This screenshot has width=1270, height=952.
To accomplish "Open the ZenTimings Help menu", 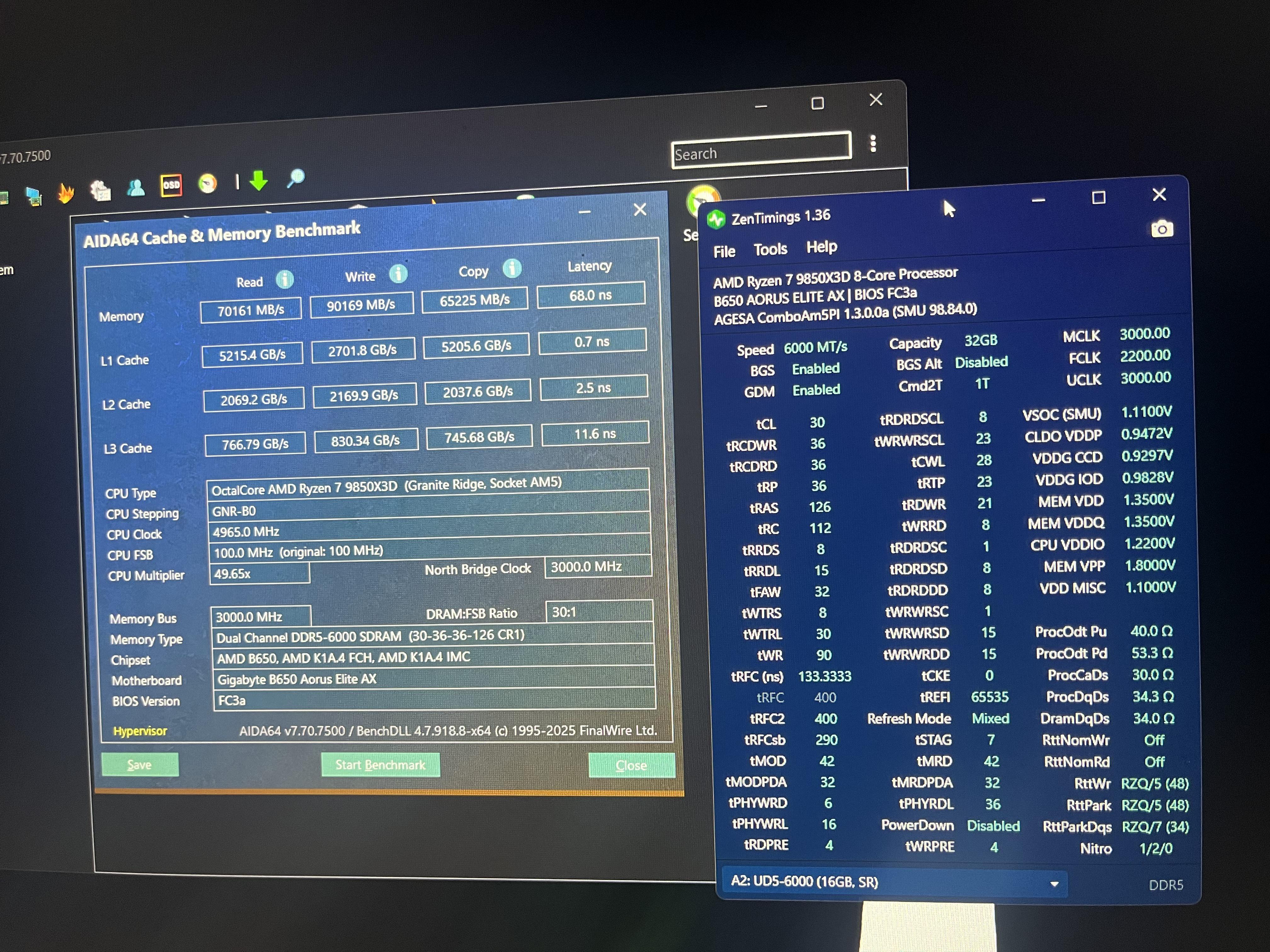I will 821,247.
